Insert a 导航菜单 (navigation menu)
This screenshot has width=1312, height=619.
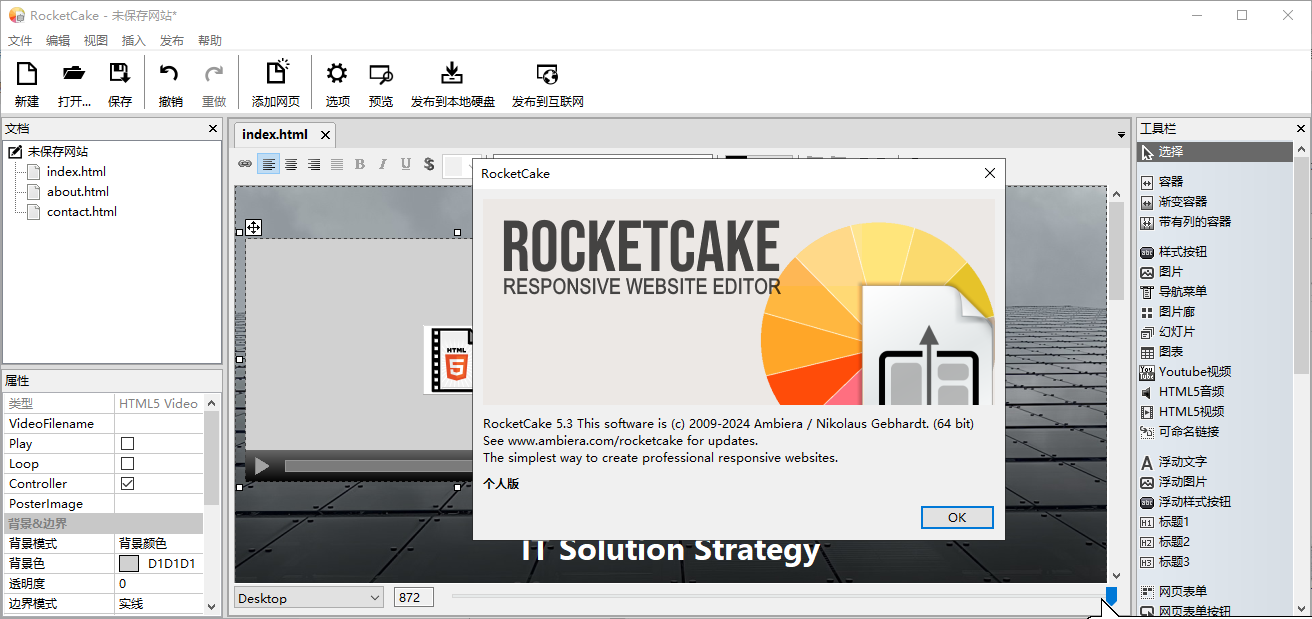click(1180, 291)
